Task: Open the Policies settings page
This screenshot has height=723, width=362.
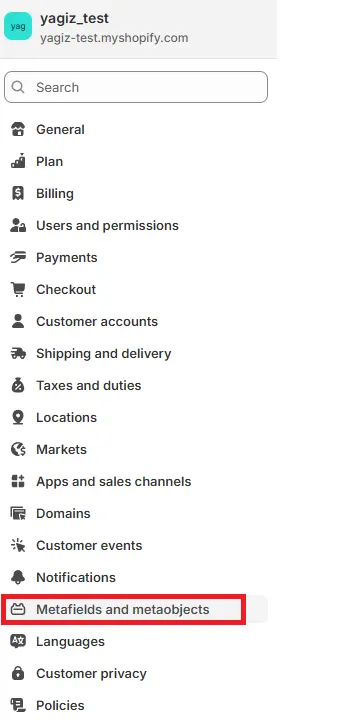Action: [136, 705]
